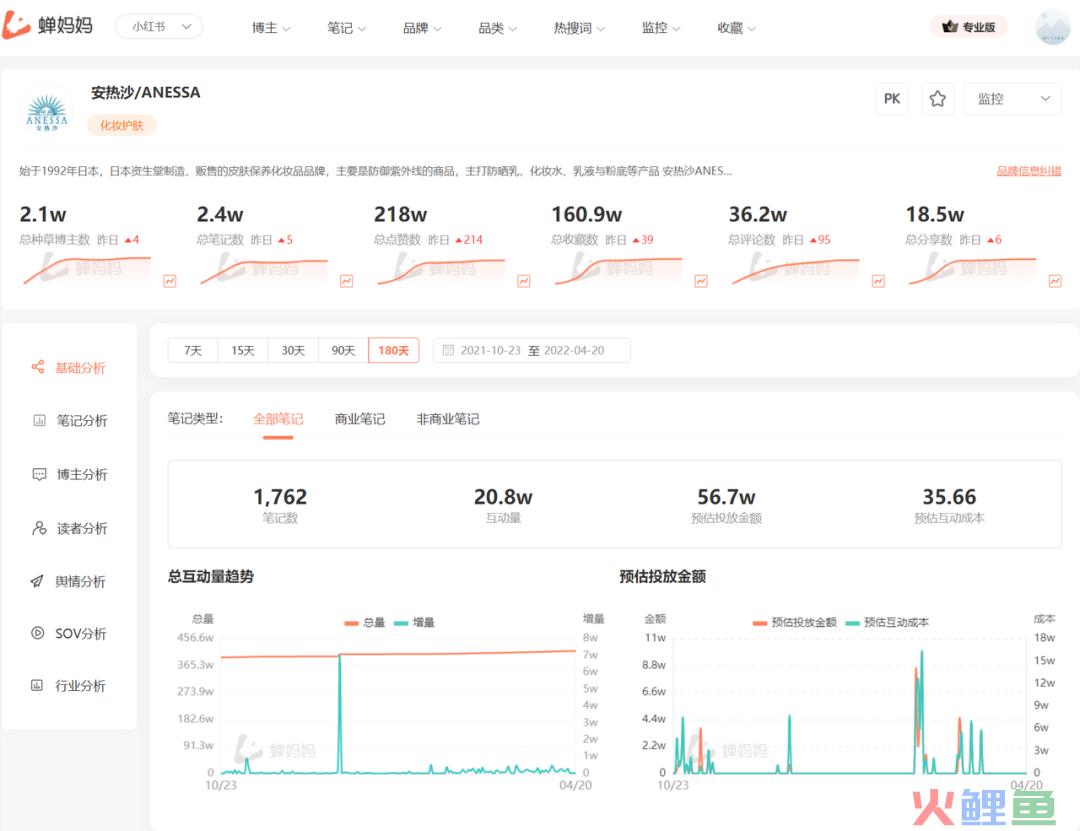The width and height of the screenshot is (1080, 831).
Task: Open trend chart icon for 总评论数
Action: pos(878,281)
